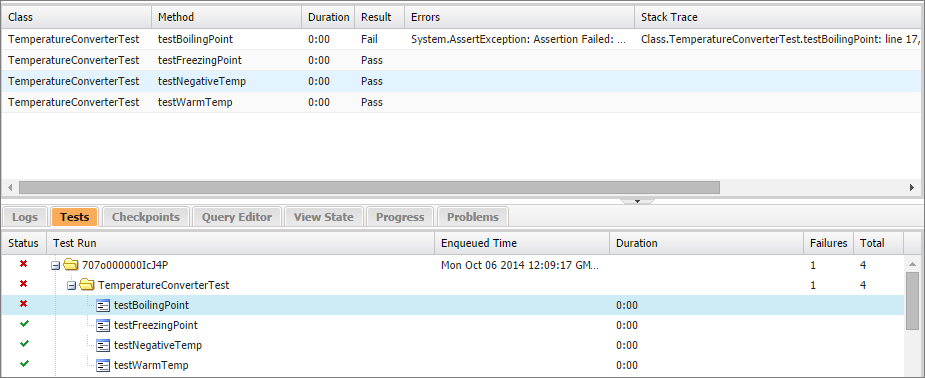Click test method icon beside testBoilingPoint
Viewport: 925px width, 378px height.
pyautogui.click(x=103, y=305)
